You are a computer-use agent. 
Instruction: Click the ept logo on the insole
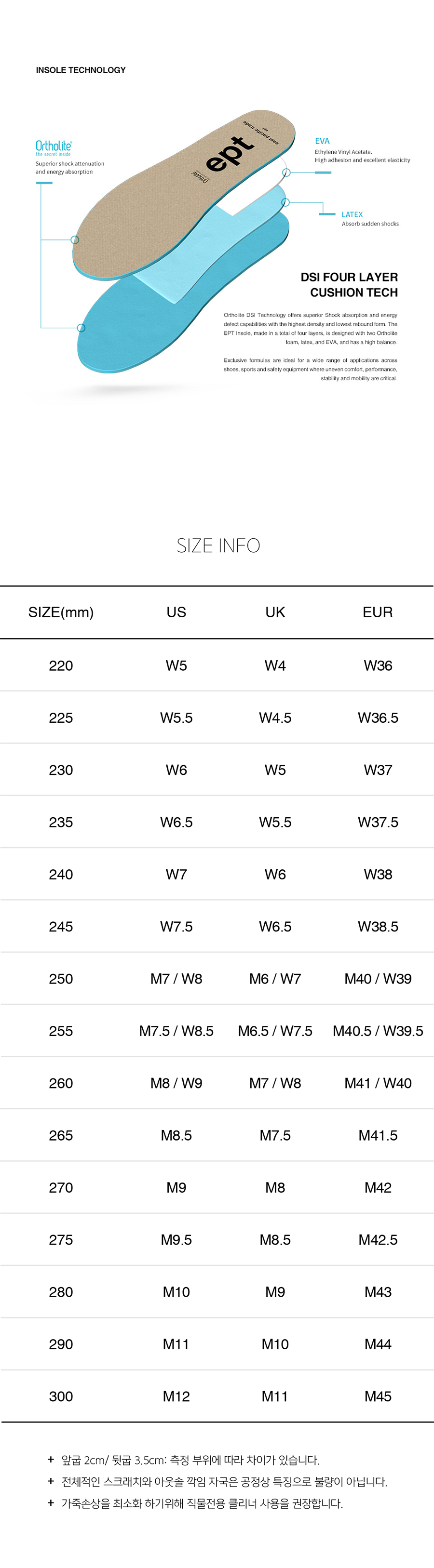coord(231,153)
